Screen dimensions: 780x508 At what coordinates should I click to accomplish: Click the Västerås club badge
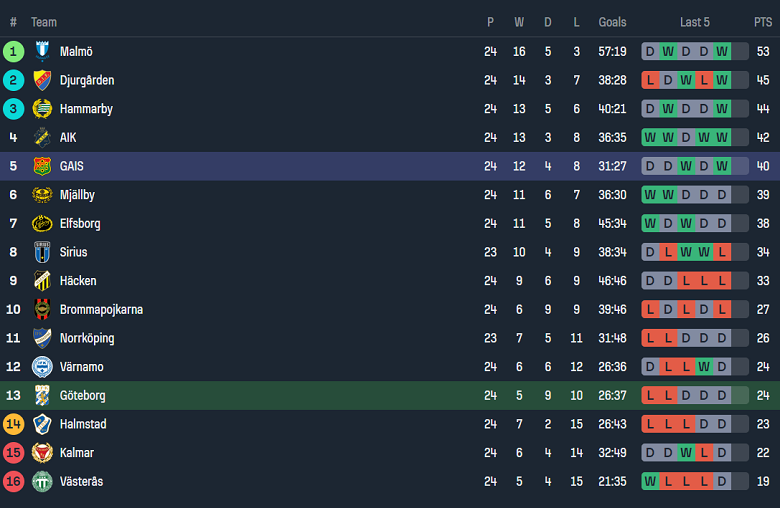42,481
